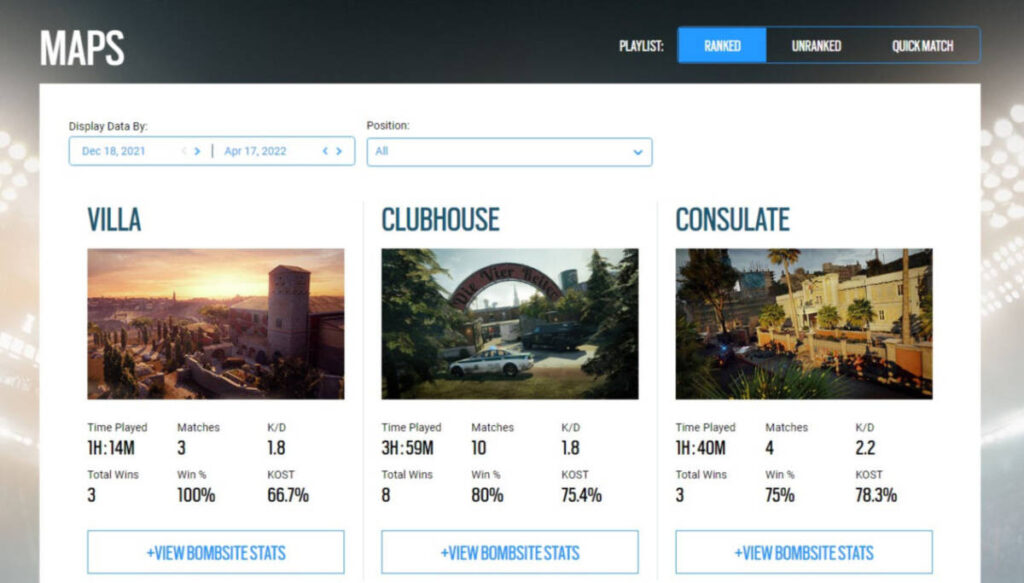Open the Position field showing All
The image size is (1024, 583).
coord(500,152)
